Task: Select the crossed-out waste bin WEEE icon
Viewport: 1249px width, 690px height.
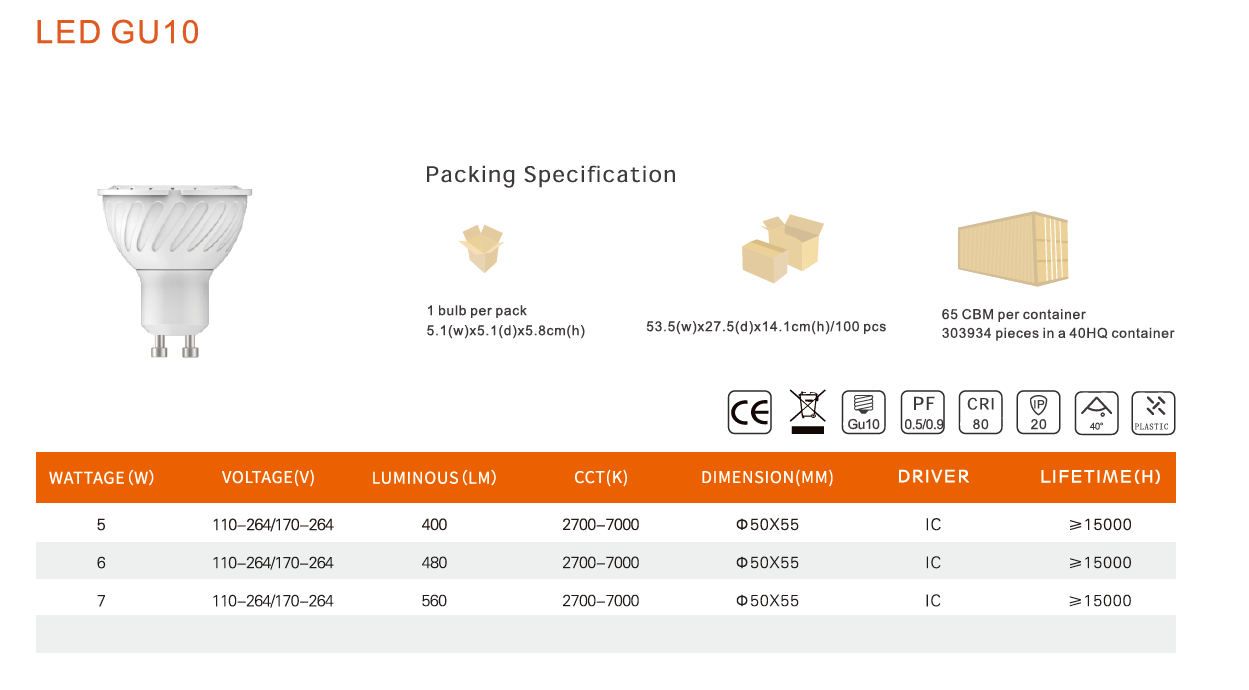Action: coord(807,412)
